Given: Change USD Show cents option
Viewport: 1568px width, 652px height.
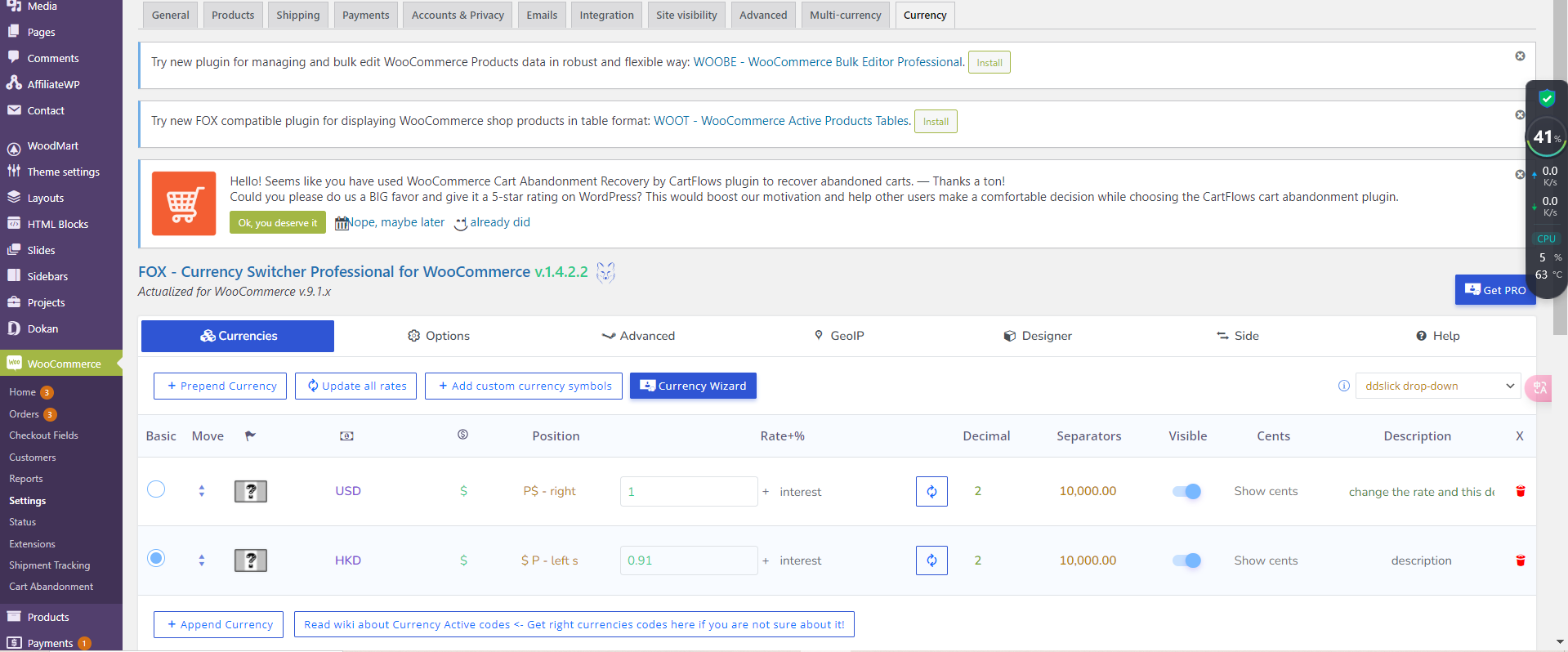Looking at the screenshot, I should coord(1266,491).
